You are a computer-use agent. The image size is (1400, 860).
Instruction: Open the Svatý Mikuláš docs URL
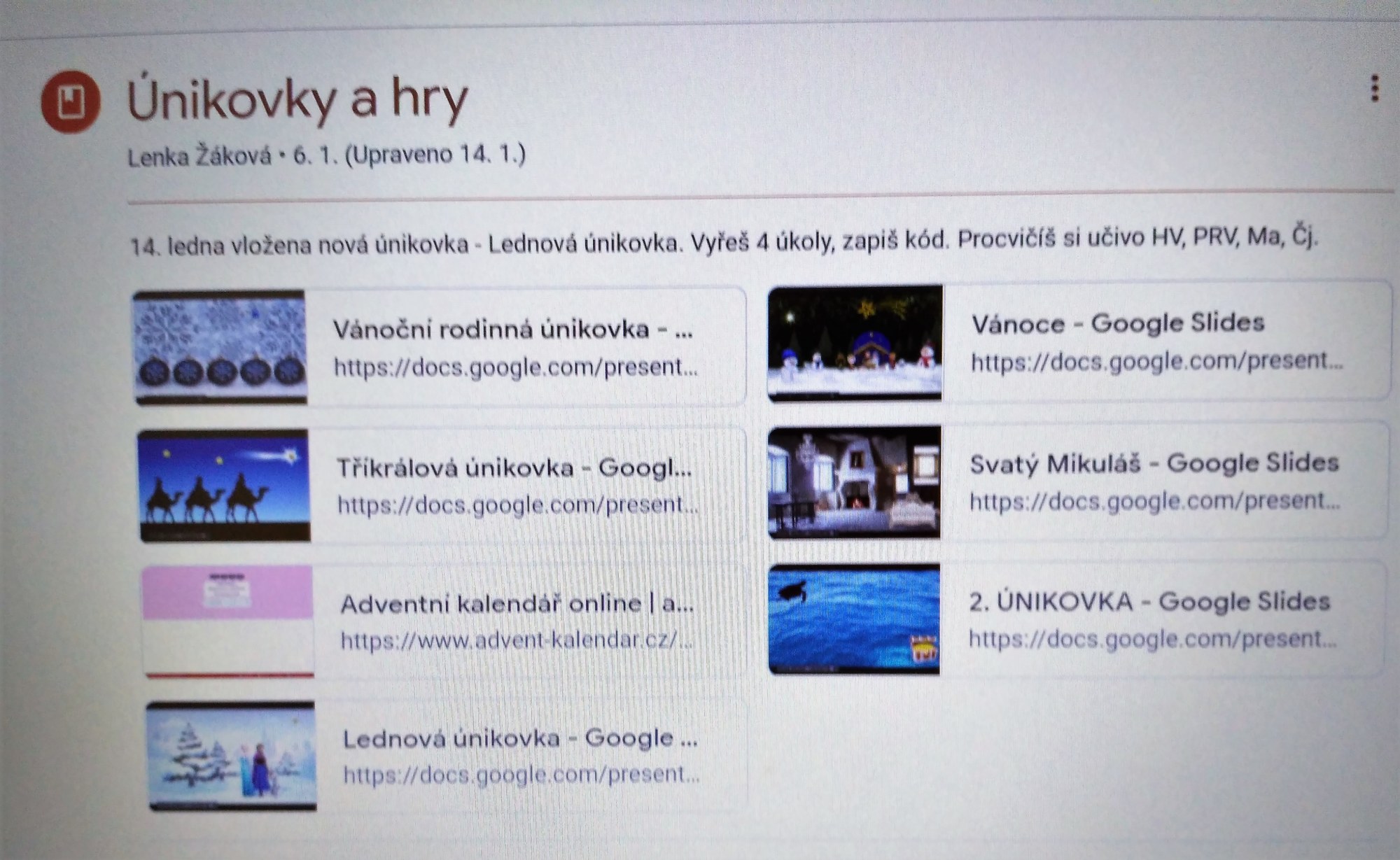click(1154, 501)
